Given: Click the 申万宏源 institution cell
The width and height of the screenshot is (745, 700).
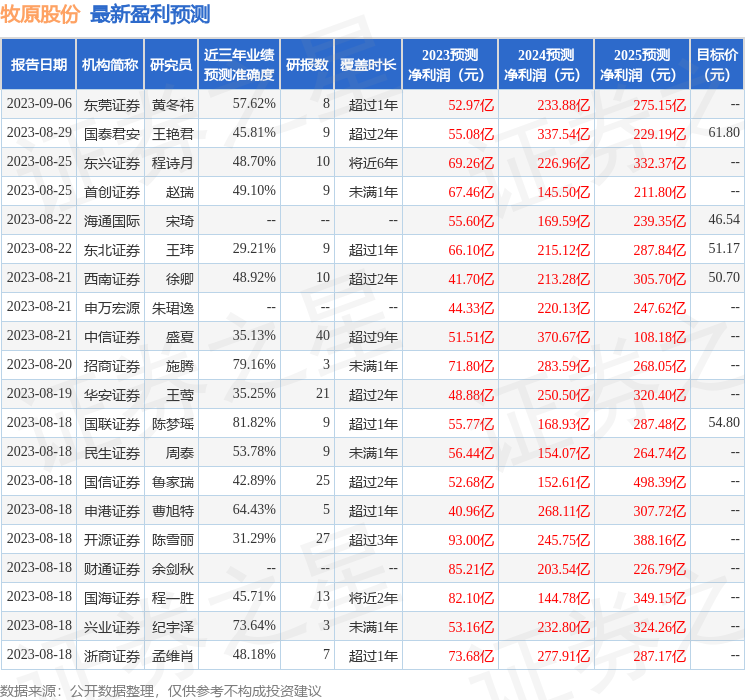Looking at the screenshot, I should pos(112,308).
